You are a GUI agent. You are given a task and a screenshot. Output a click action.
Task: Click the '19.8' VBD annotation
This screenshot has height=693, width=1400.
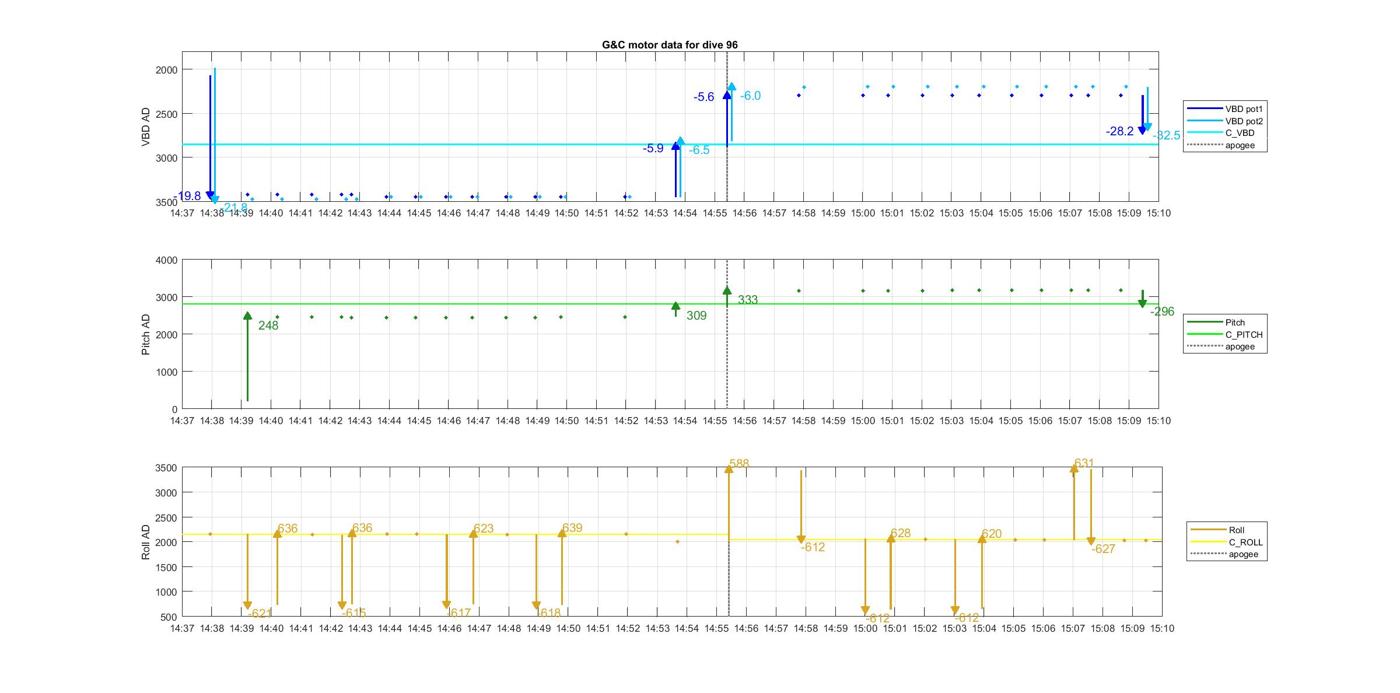coord(189,196)
